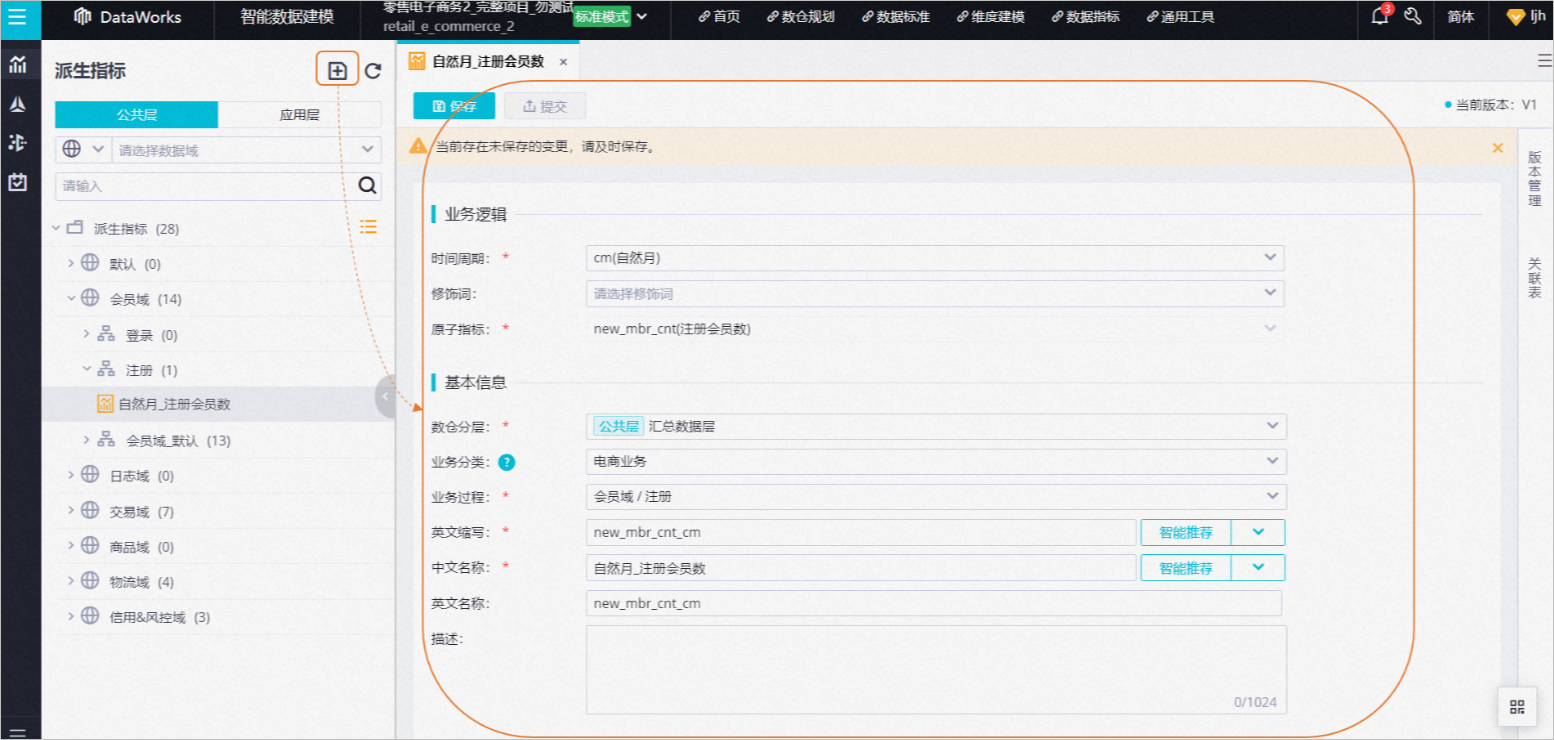The width and height of the screenshot is (1554, 740).
Task: Open 数据标准 in top navigation
Action: pyautogui.click(x=895, y=17)
